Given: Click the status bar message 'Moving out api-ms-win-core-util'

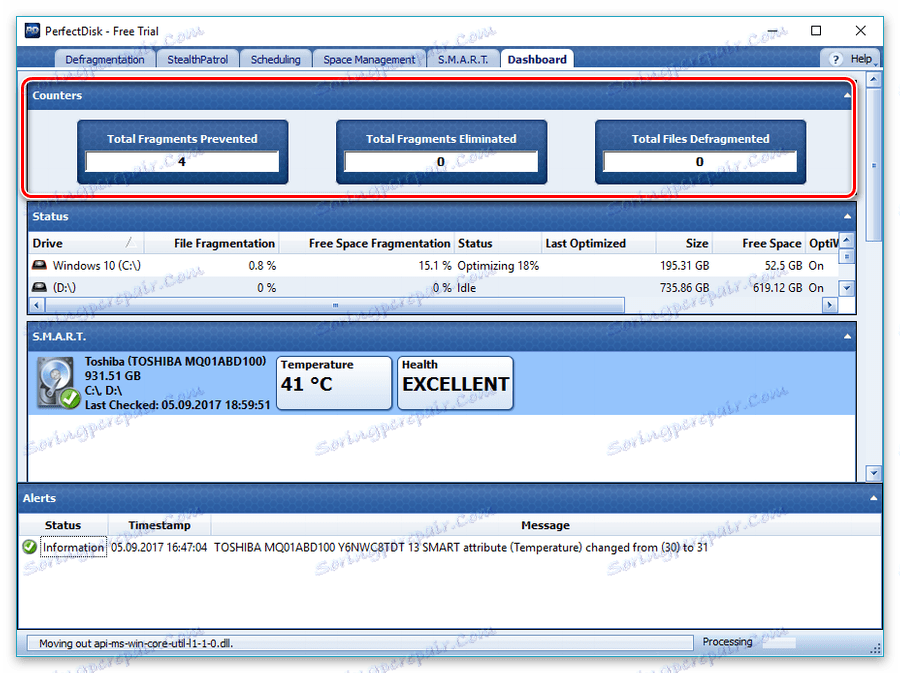Looking at the screenshot, I should 135,644.
